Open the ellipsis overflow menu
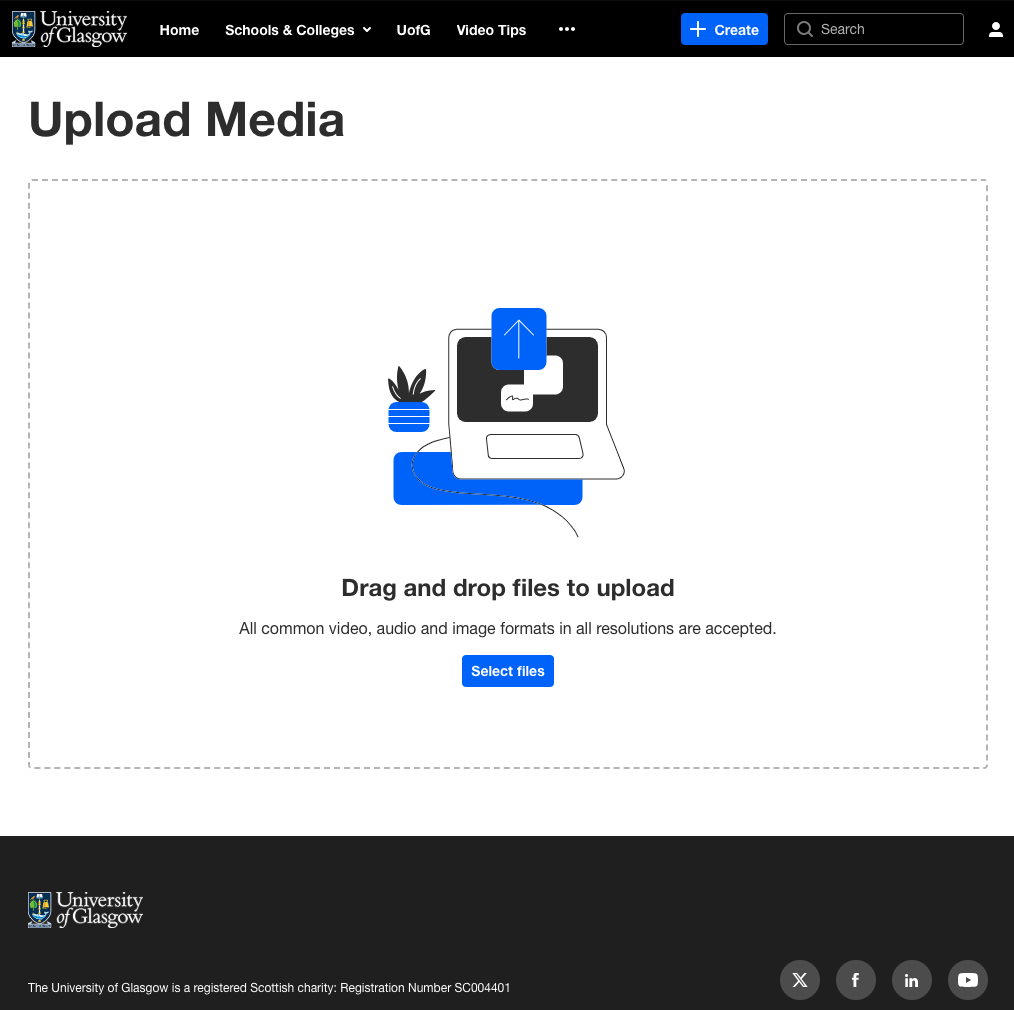The image size is (1014, 1010). 567,30
